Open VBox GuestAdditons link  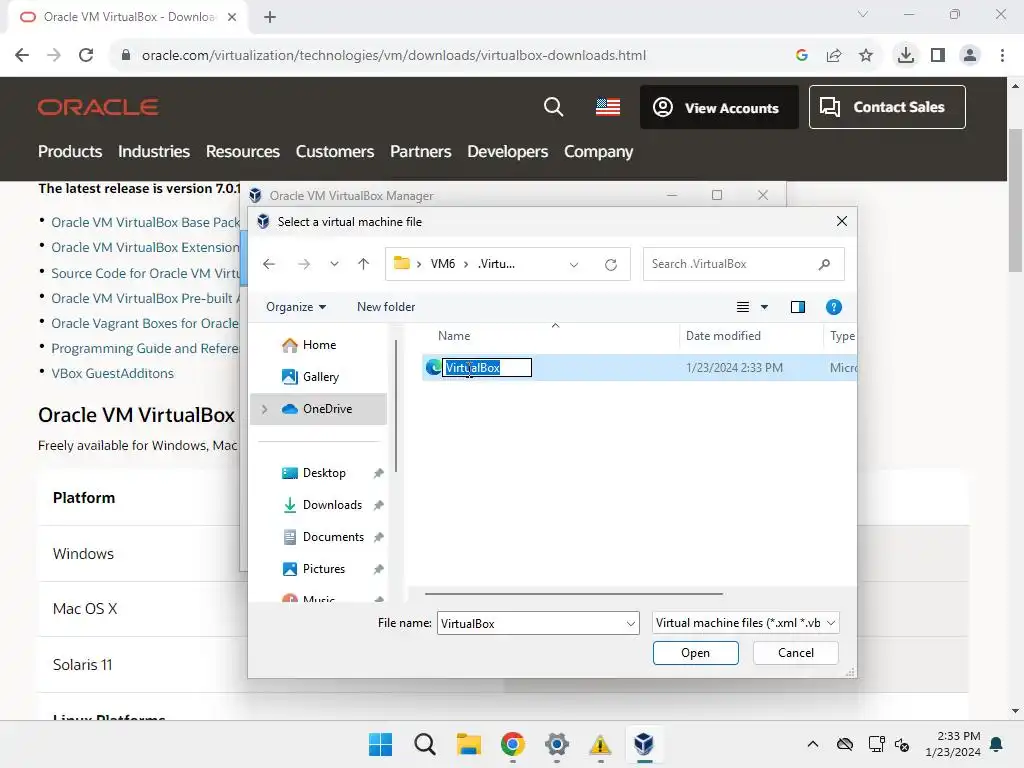(x=112, y=374)
